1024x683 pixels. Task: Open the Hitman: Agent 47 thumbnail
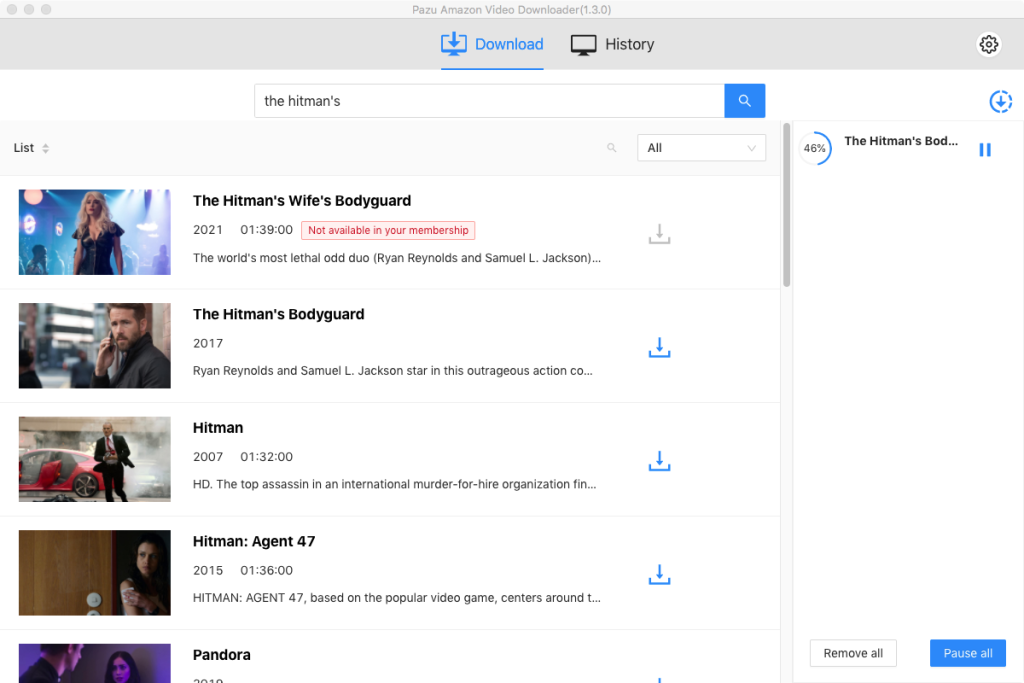[95, 573]
